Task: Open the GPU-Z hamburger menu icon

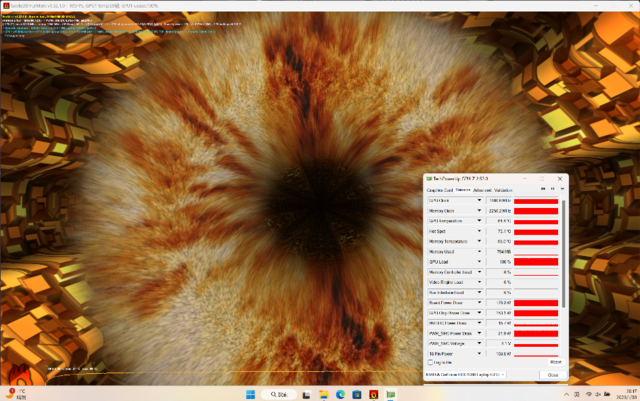Action: (562, 189)
